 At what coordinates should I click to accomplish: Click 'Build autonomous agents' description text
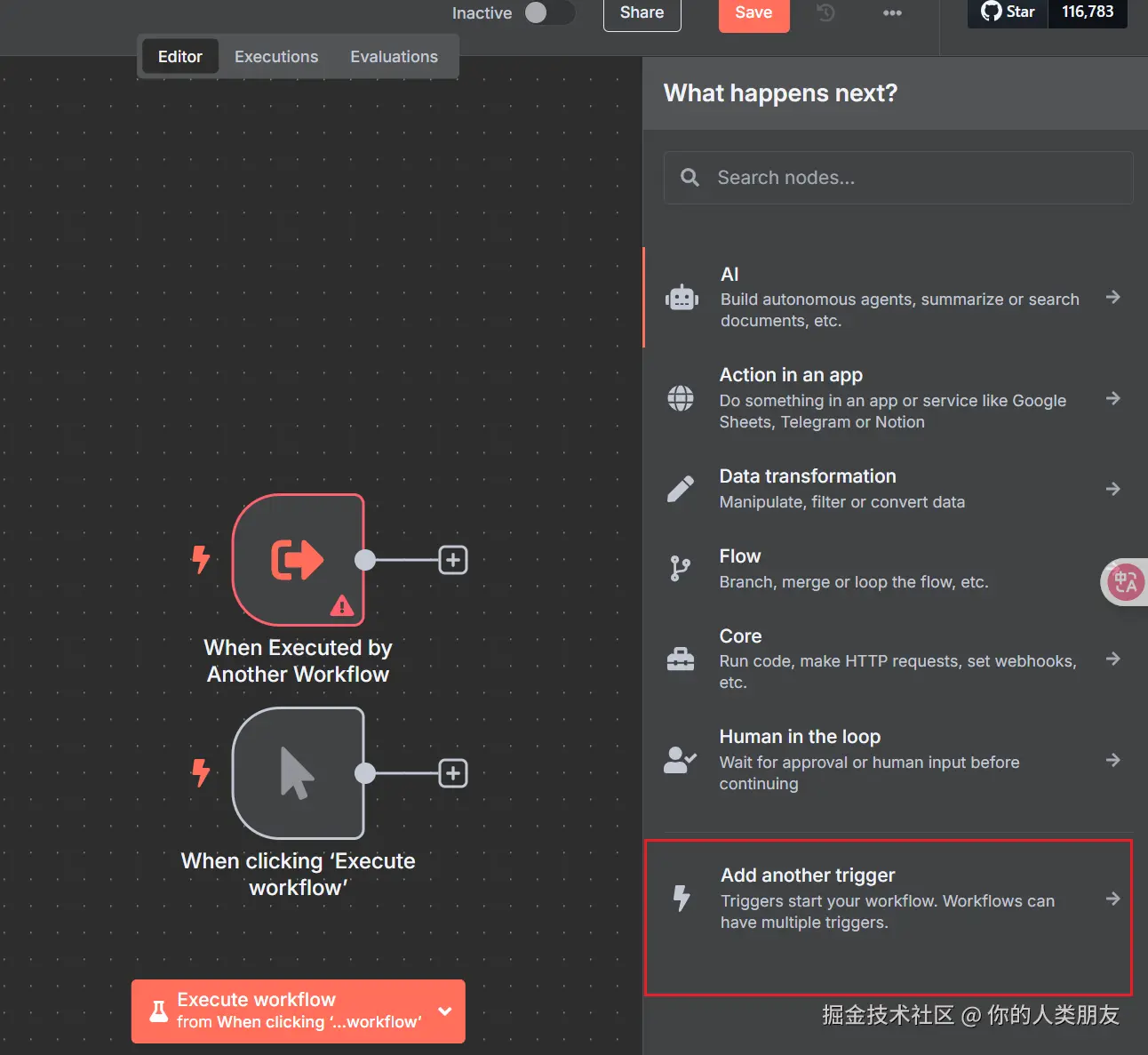(x=899, y=310)
